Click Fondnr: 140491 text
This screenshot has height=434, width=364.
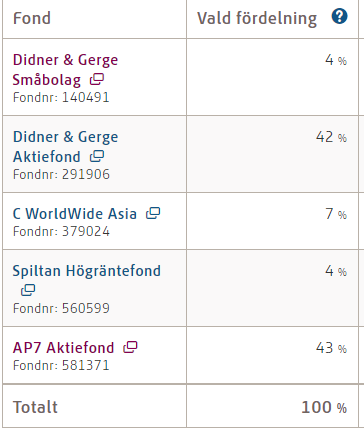61,97
